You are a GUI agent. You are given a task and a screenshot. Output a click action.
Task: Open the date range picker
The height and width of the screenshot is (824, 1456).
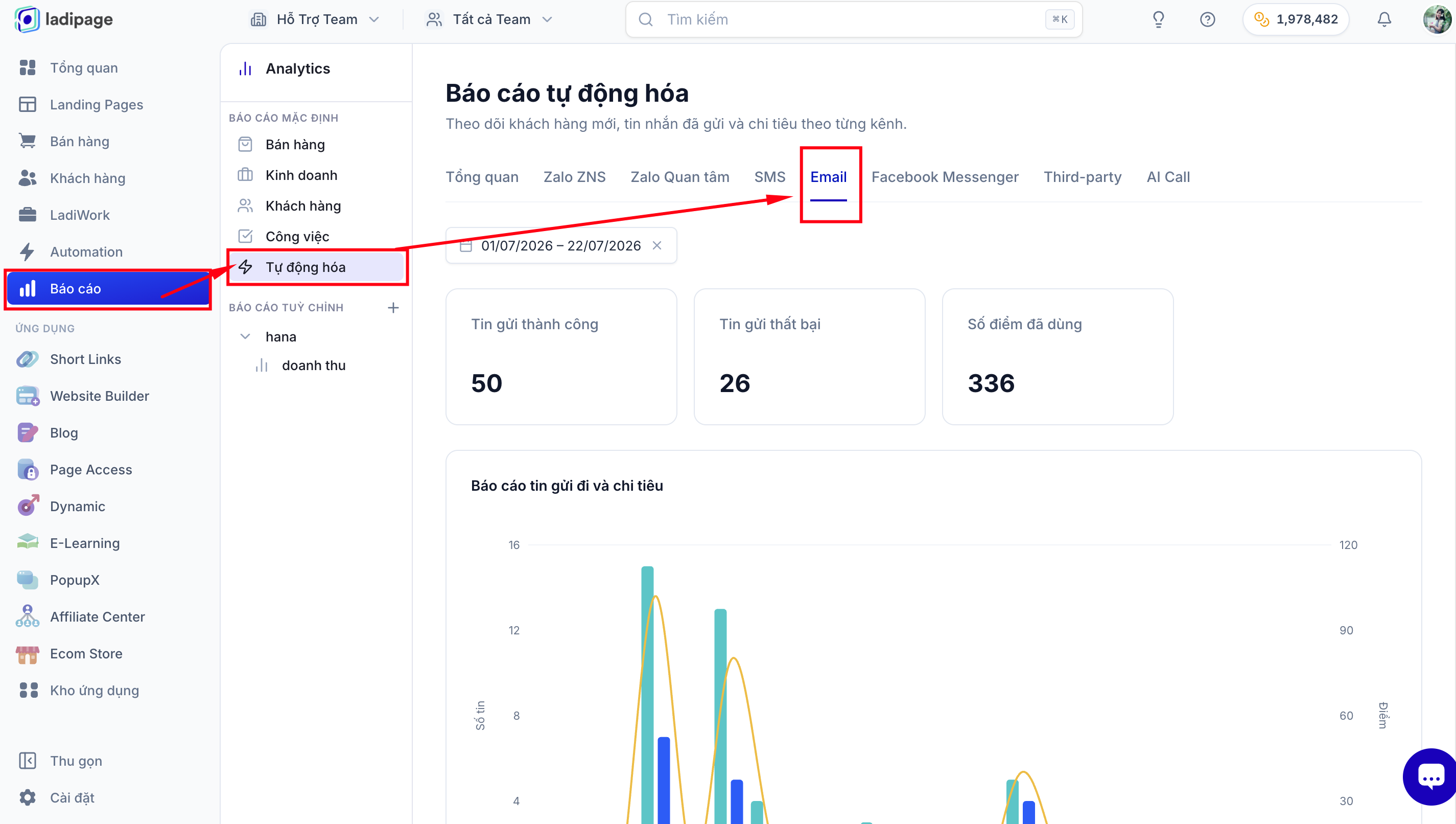pyautogui.click(x=560, y=245)
